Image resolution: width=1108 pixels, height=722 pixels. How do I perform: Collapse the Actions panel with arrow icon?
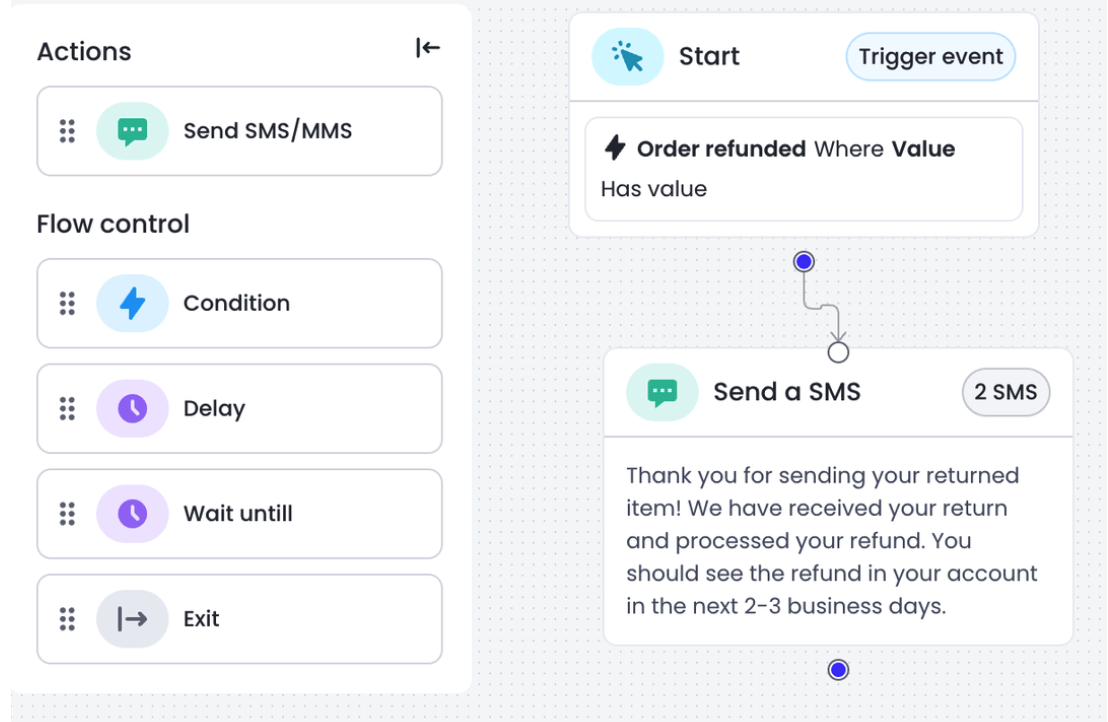[427, 48]
